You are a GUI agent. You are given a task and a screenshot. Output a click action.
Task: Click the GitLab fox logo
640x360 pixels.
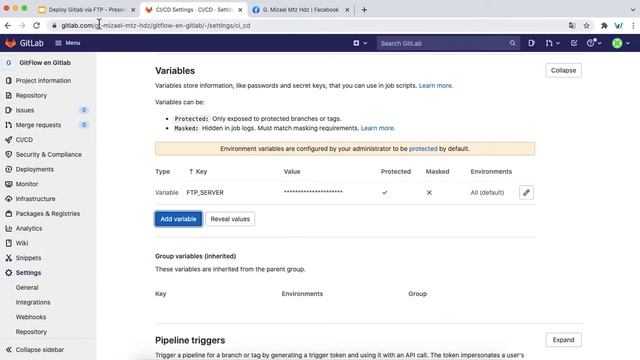(x=10, y=43)
